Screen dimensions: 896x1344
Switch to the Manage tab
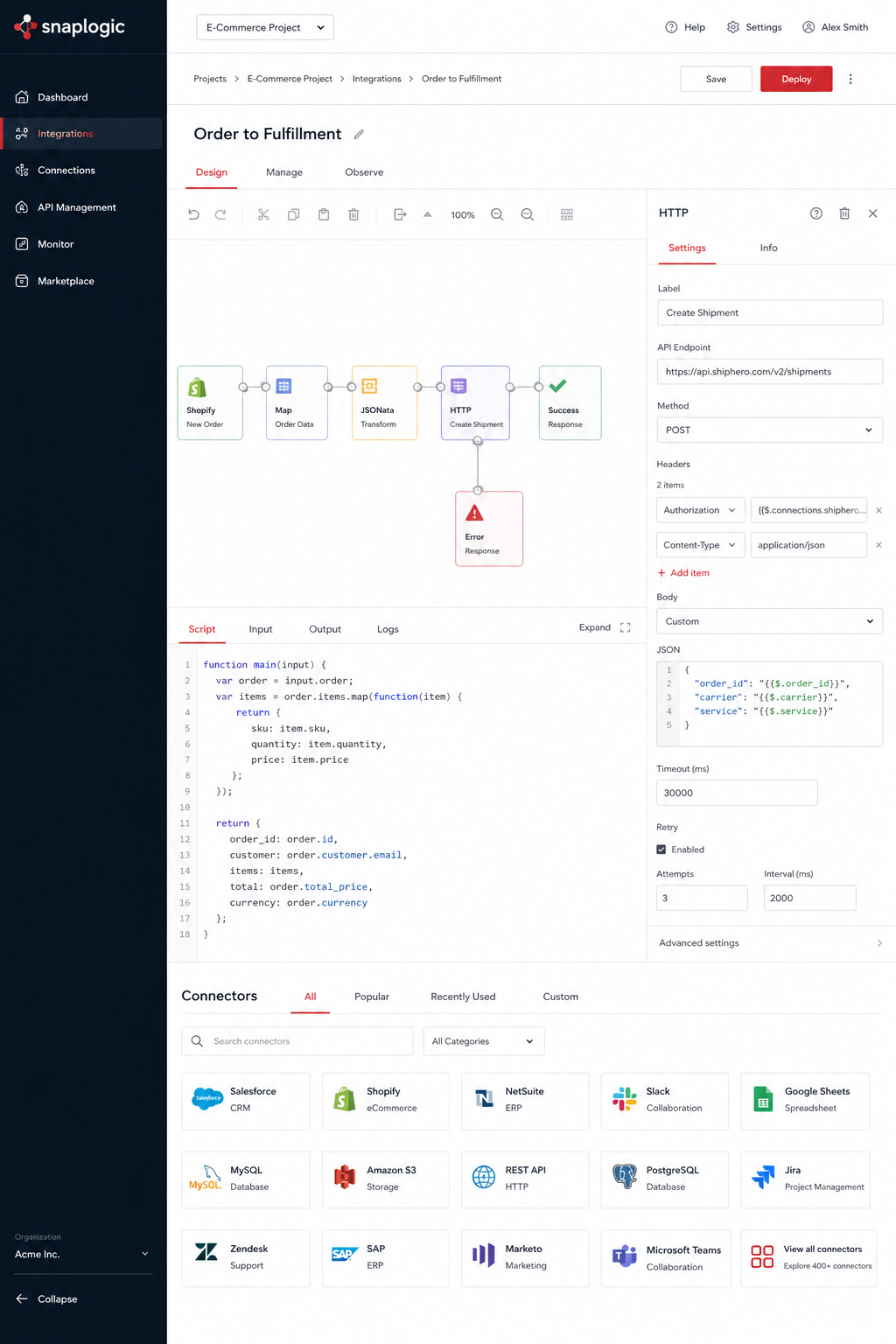[284, 172]
